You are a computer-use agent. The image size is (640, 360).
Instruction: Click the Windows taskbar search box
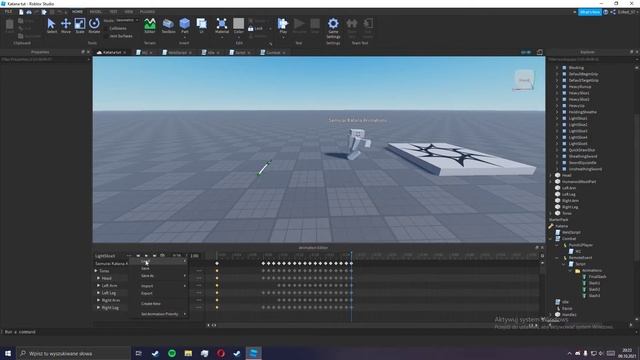click(x=73, y=353)
